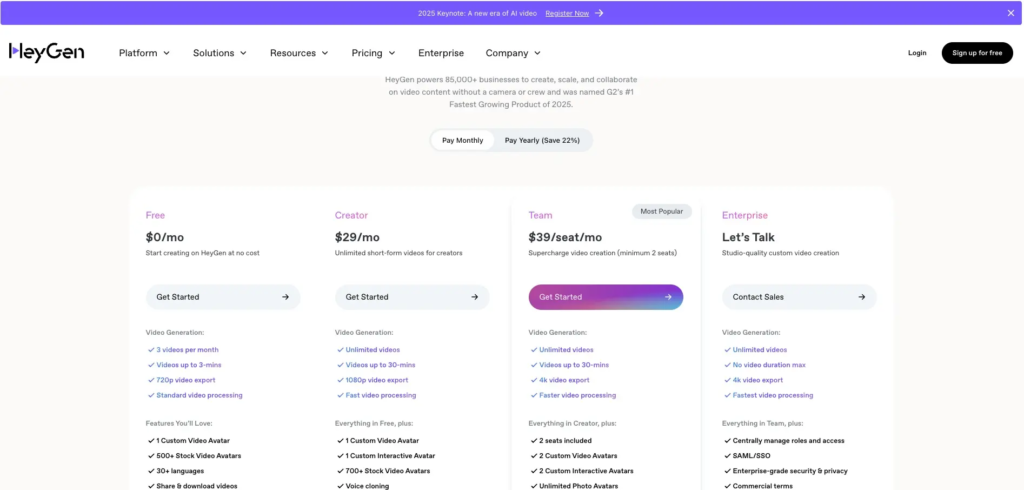Click 'Share & download videos' feature
The image size is (1024, 490).
click(197, 485)
